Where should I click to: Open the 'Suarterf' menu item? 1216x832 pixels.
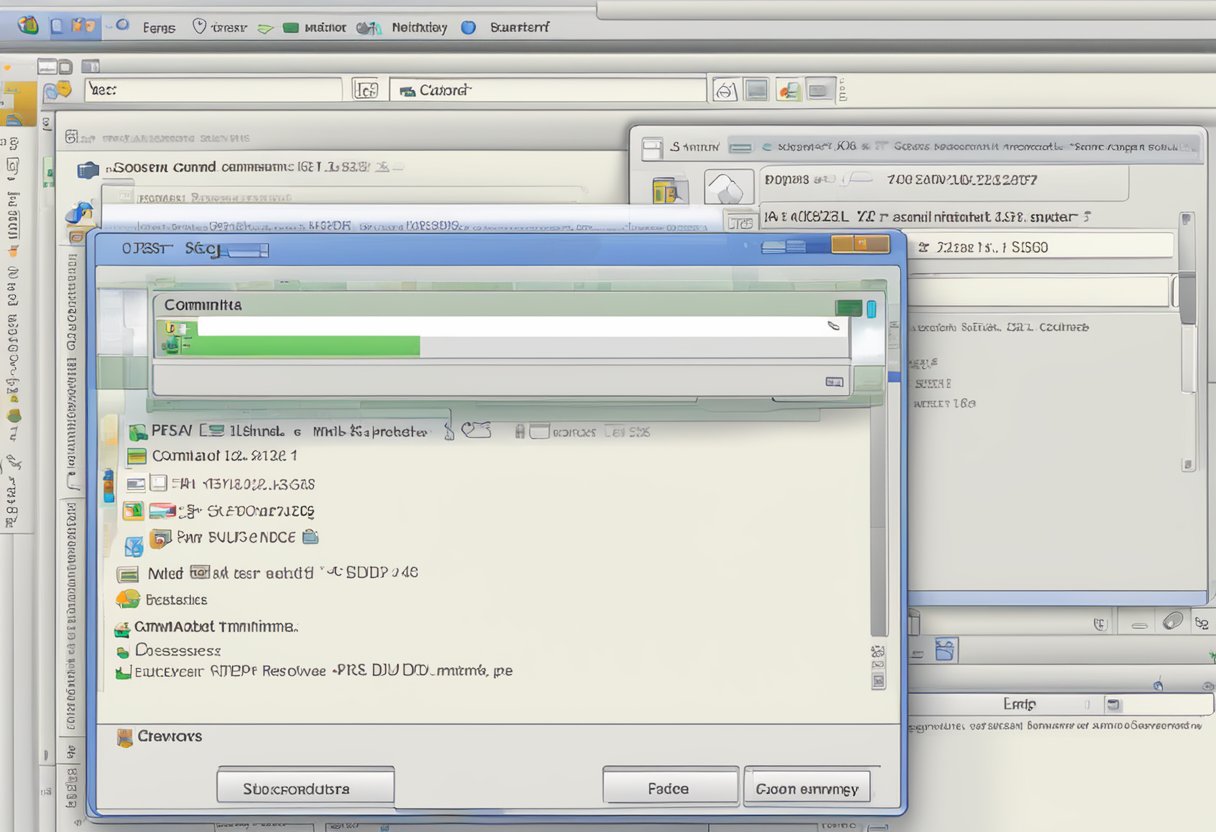(x=519, y=28)
